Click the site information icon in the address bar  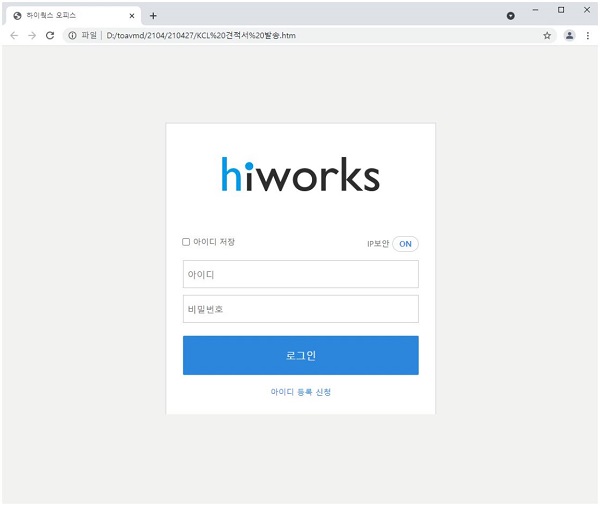[72, 36]
